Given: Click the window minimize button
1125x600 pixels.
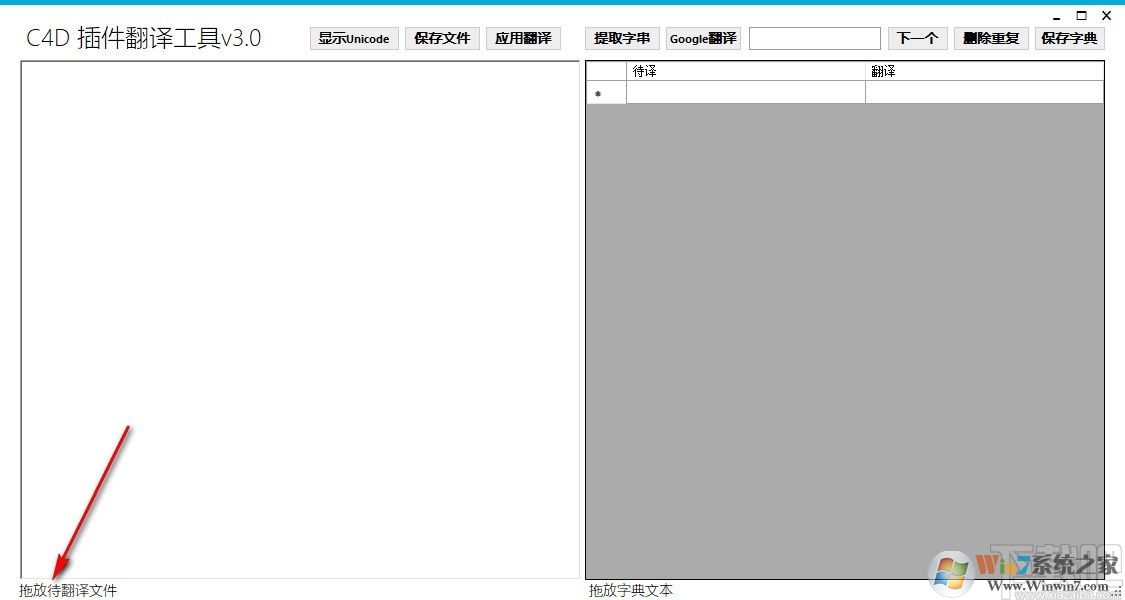Looking at the screenshot, I should pos(1056,16).
